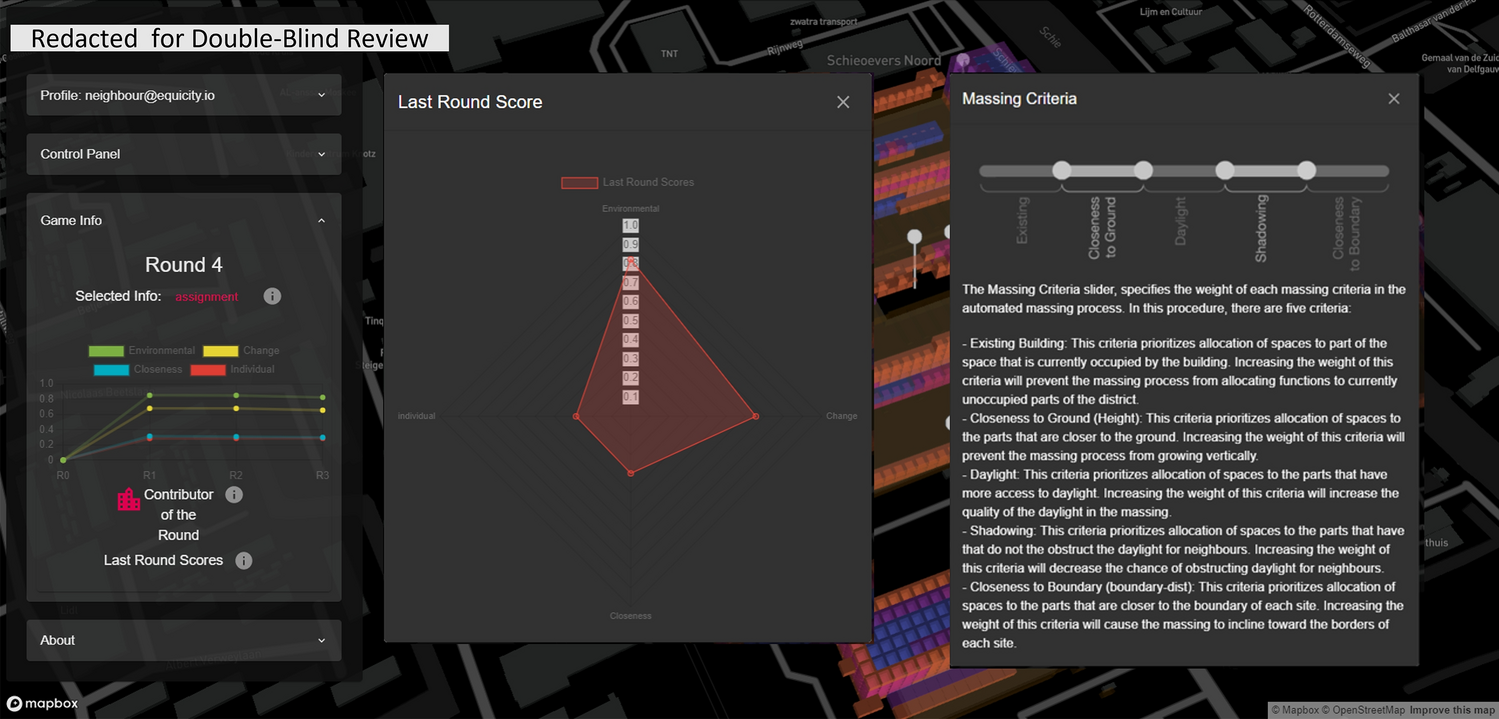Open the Improve this map link
Viewport: 1499px width, 719px height.
(1452, 710)
